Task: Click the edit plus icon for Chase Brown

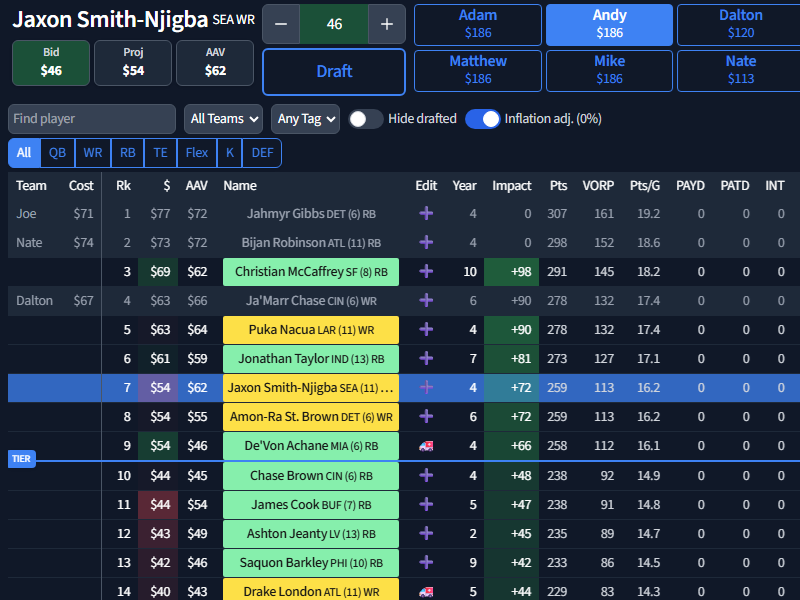Action: 426,476
